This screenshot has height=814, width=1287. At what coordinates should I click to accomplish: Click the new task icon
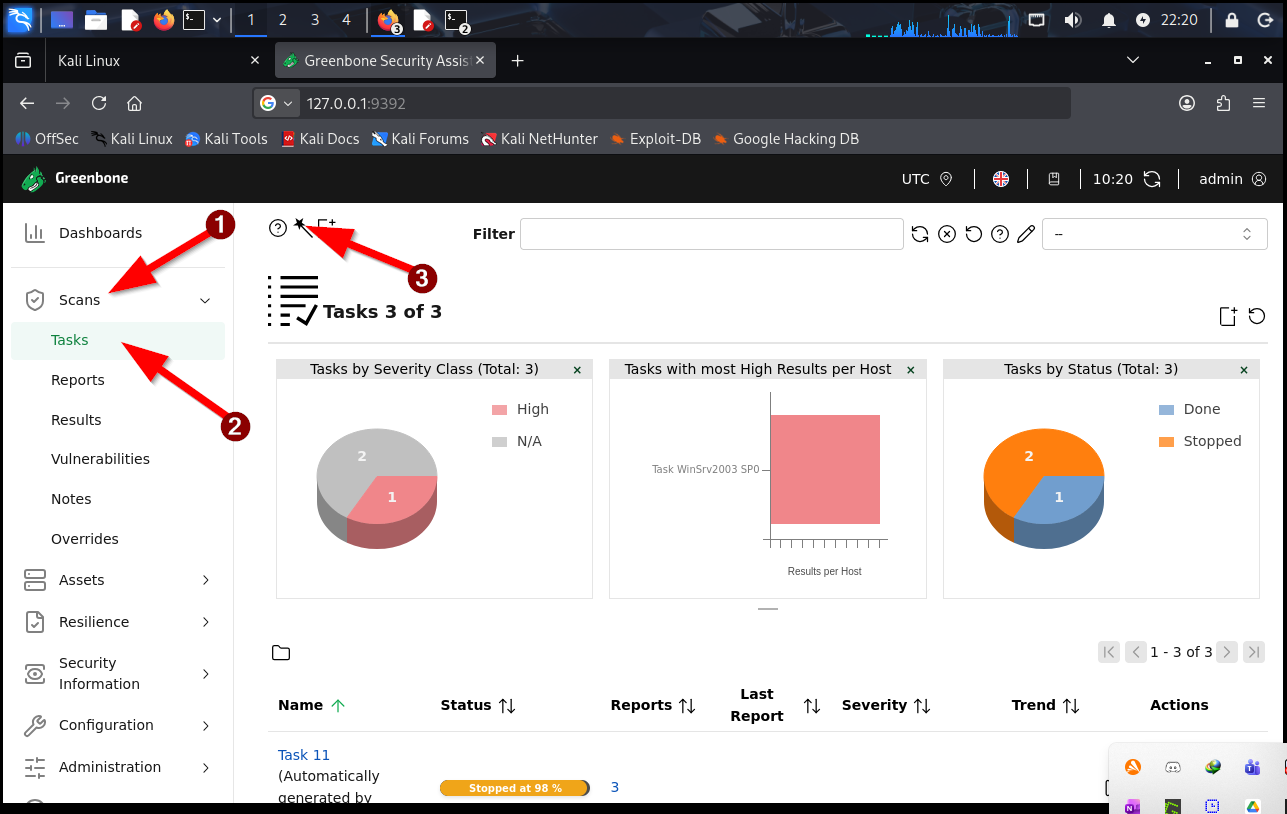click(326, 227)
